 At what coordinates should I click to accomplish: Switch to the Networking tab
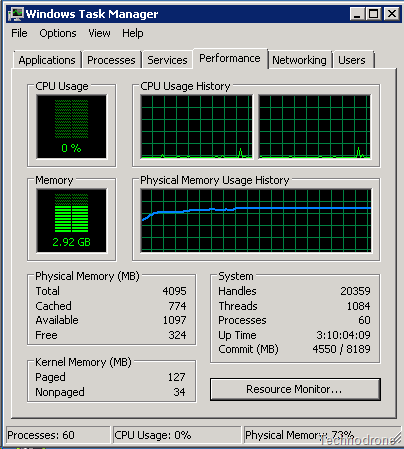coord(299,60)
